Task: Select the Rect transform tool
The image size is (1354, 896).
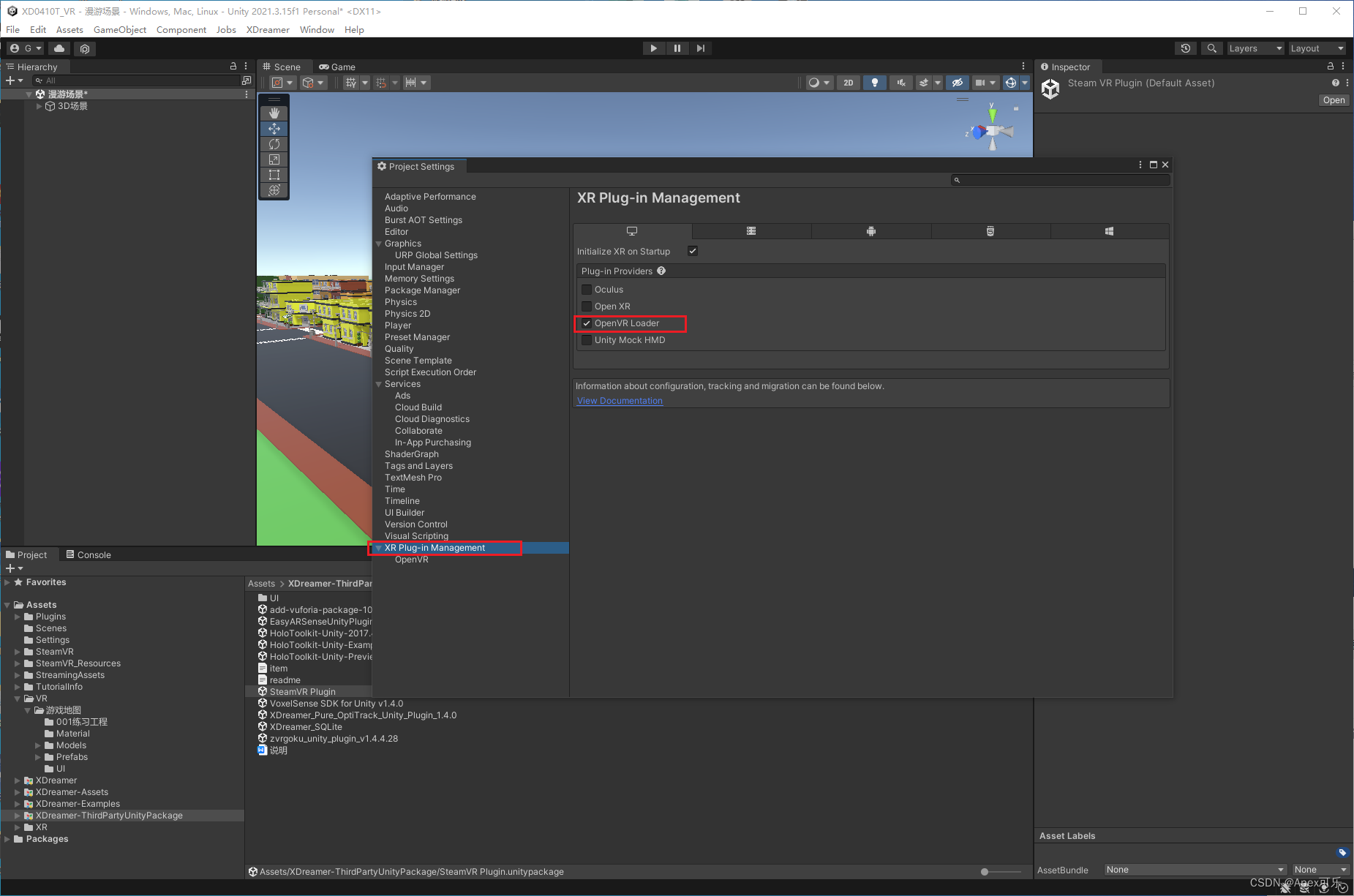Action: pyautogui.click(x=274, y=175)
